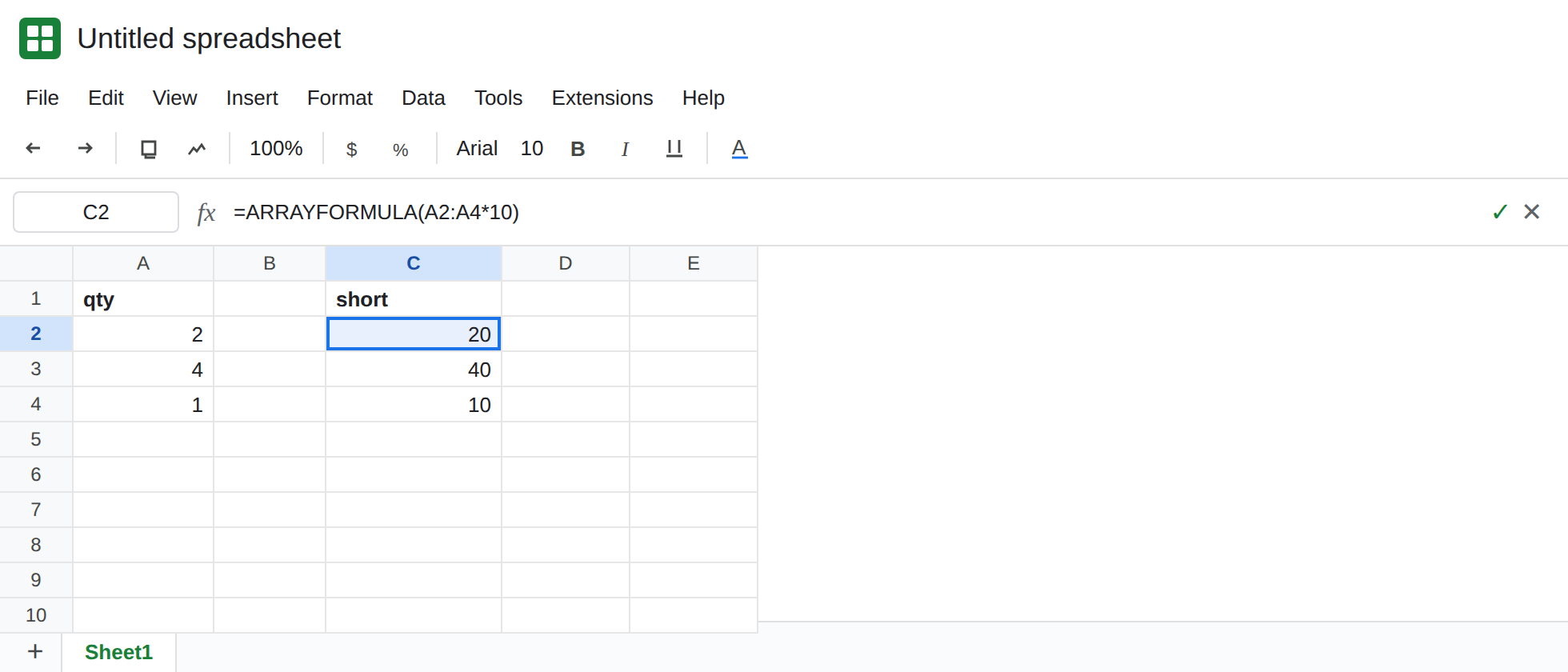
Task: Open the File menu
Action: point(42,98)
